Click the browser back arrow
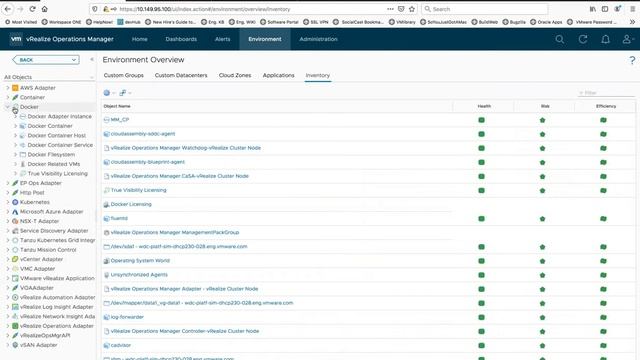Viewport: 640px width, 360px height. 8,9
